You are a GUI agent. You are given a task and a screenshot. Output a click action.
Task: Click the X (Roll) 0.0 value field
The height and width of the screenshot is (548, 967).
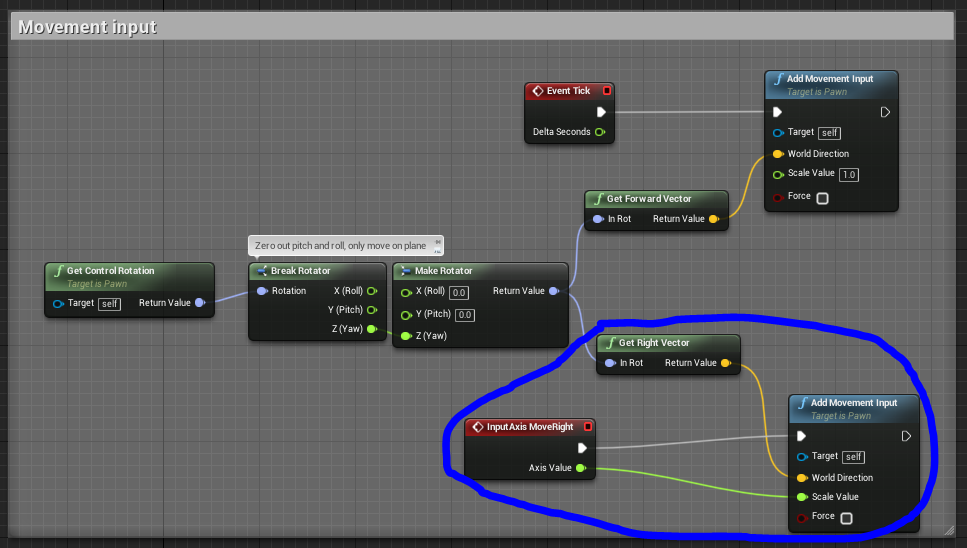(459, 292)
